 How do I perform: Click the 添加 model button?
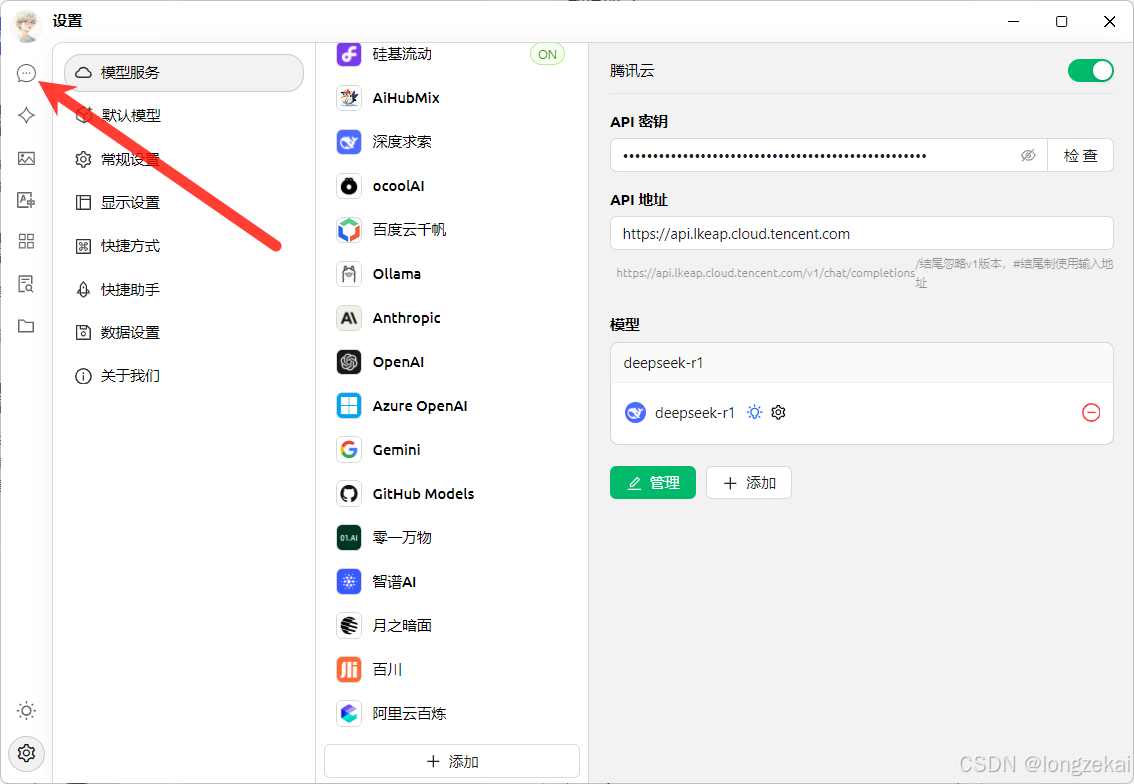749,482
